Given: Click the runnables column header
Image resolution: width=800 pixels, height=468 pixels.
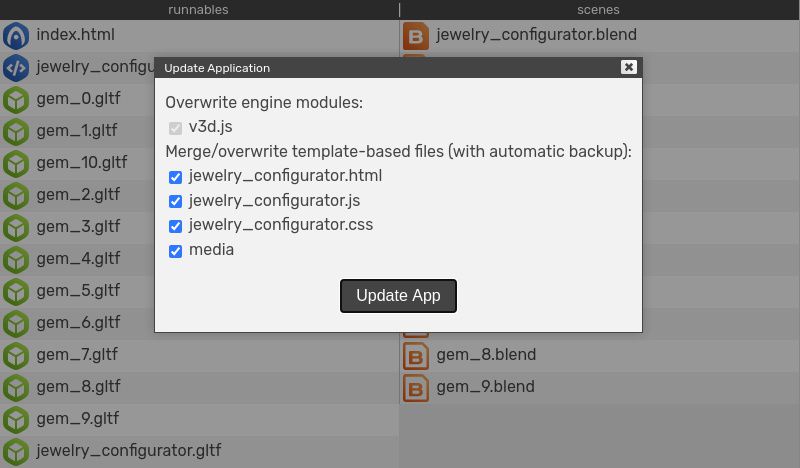Looking at the screenshot, I should tap(199, 10).
